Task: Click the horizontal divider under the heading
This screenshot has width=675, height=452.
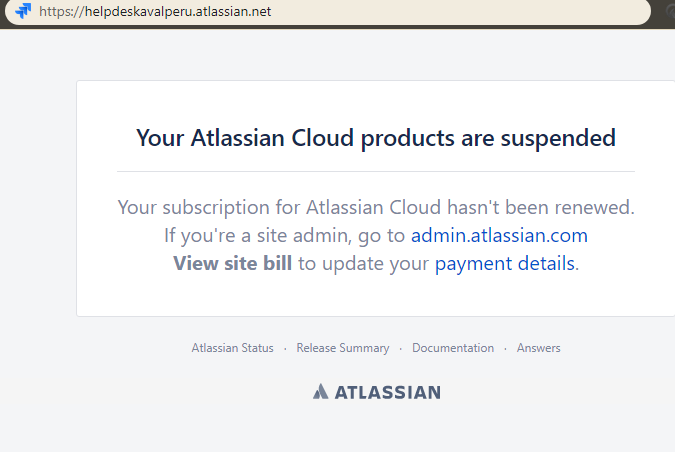Action: point(376,171)
